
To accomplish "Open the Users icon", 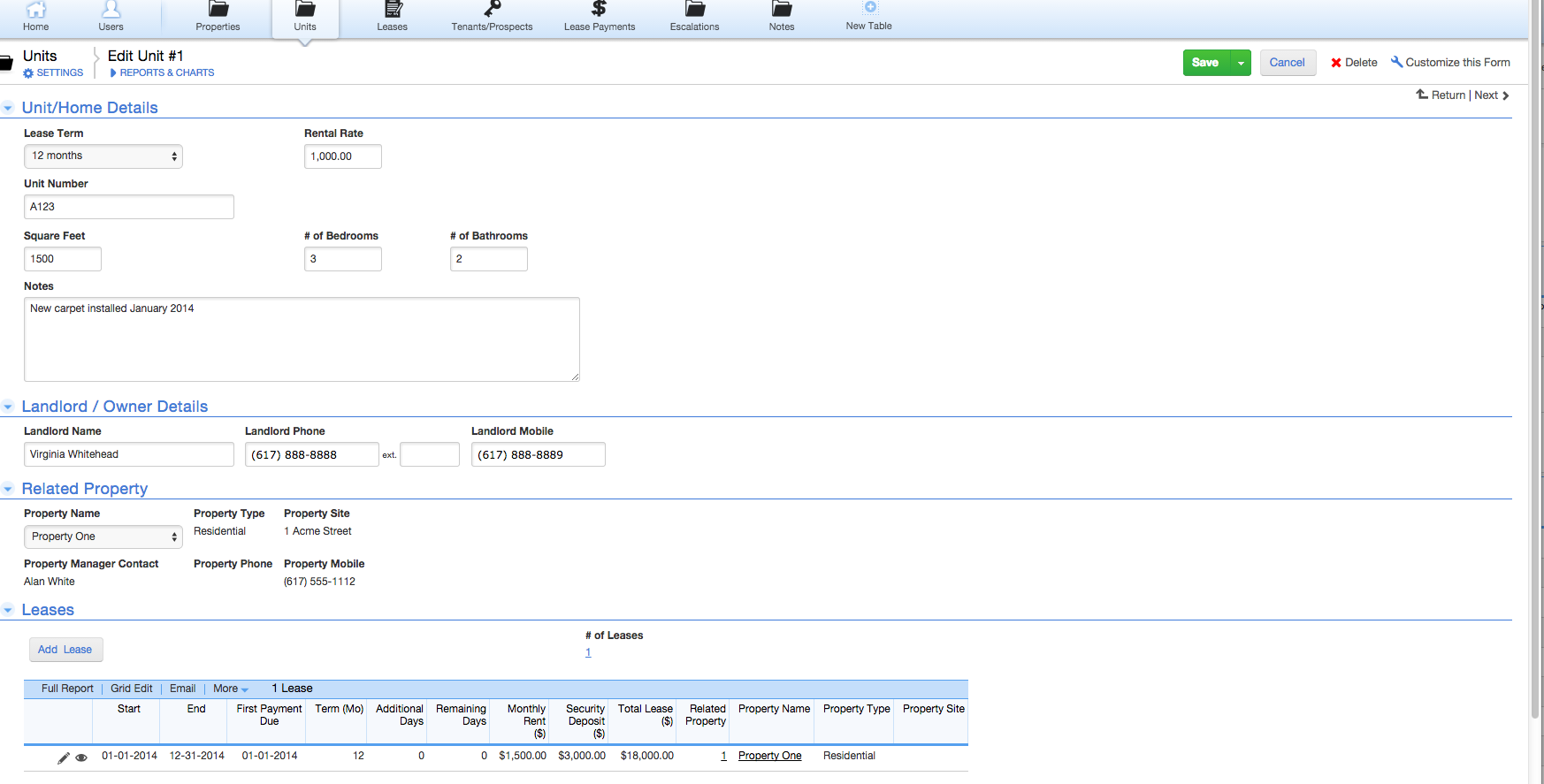I will [111, 10].
